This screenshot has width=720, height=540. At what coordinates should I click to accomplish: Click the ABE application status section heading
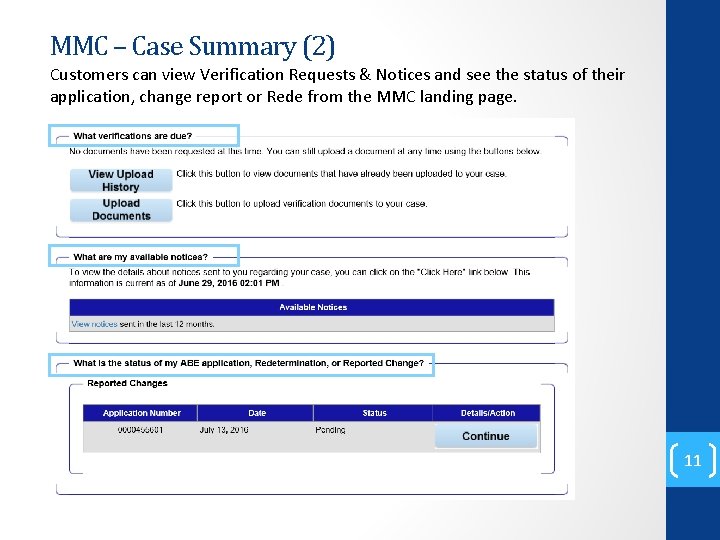click(248, 363)
